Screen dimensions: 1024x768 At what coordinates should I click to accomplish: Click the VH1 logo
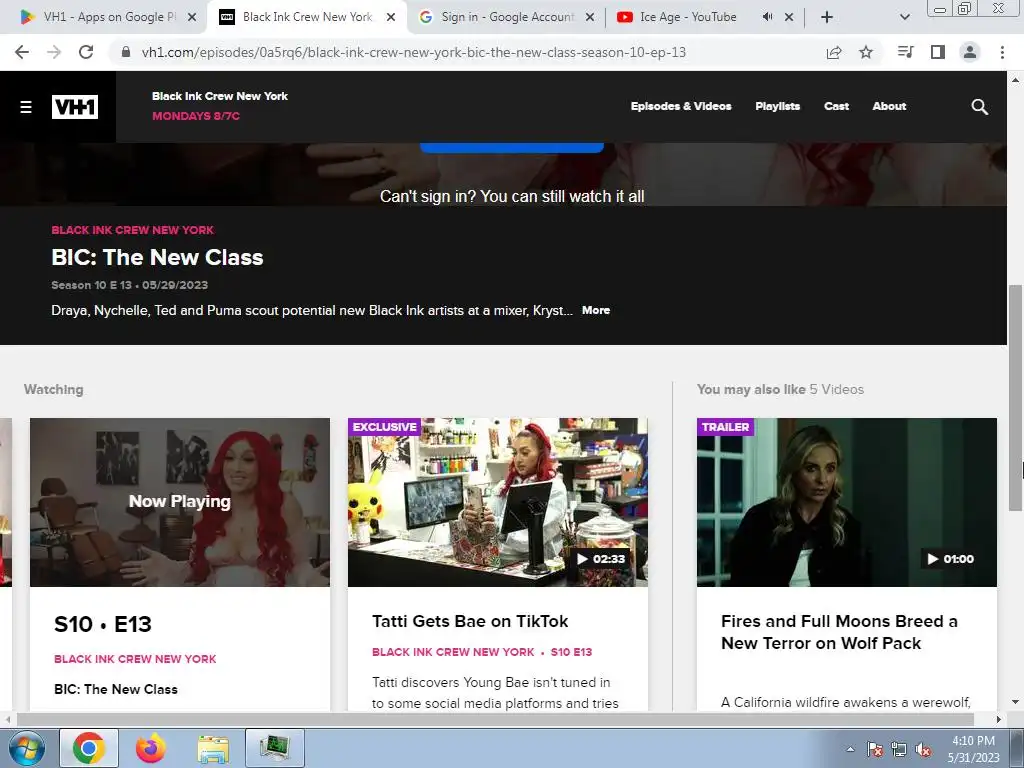coord(75,106)
